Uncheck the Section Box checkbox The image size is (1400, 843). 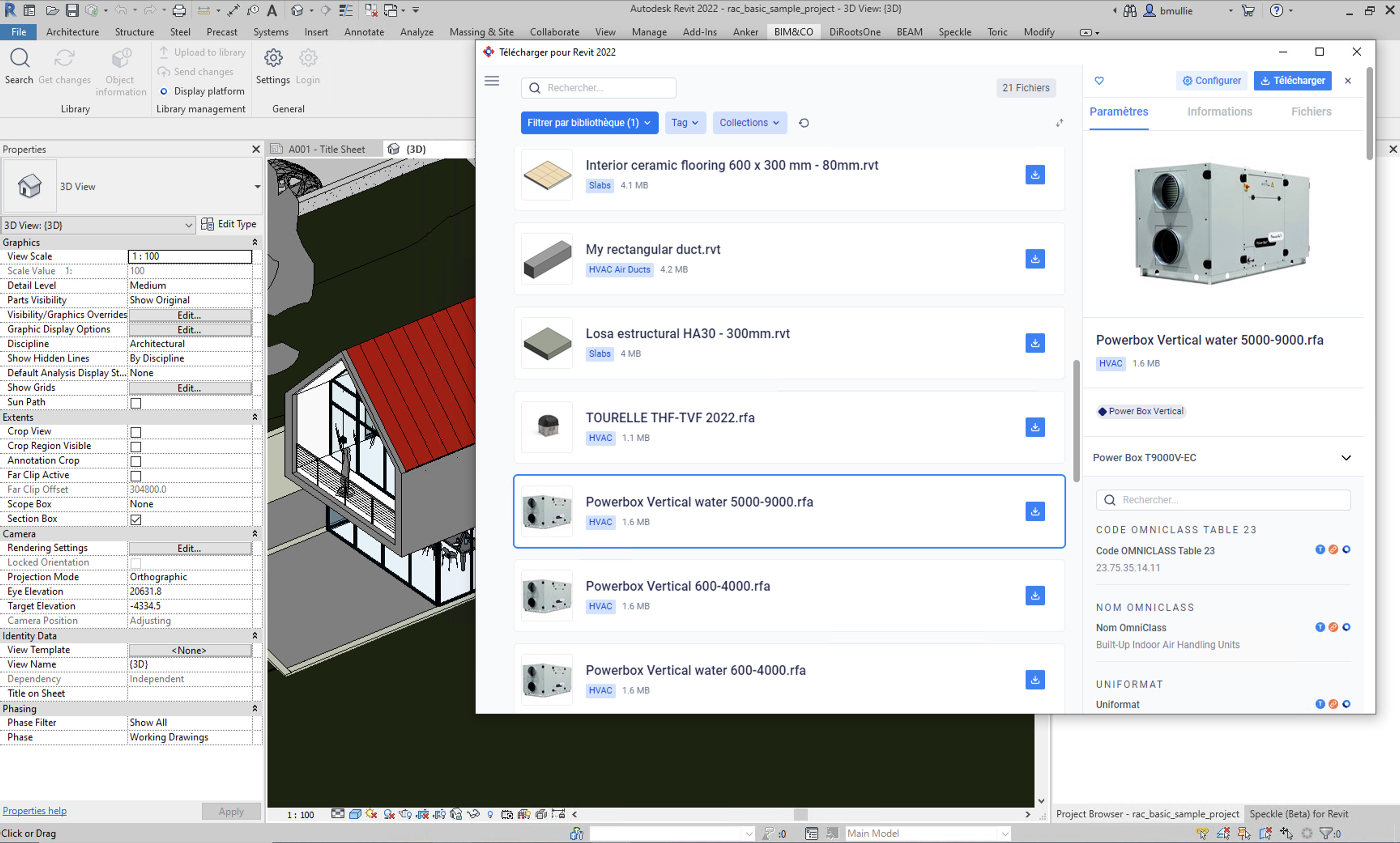(x=136, y=519)
